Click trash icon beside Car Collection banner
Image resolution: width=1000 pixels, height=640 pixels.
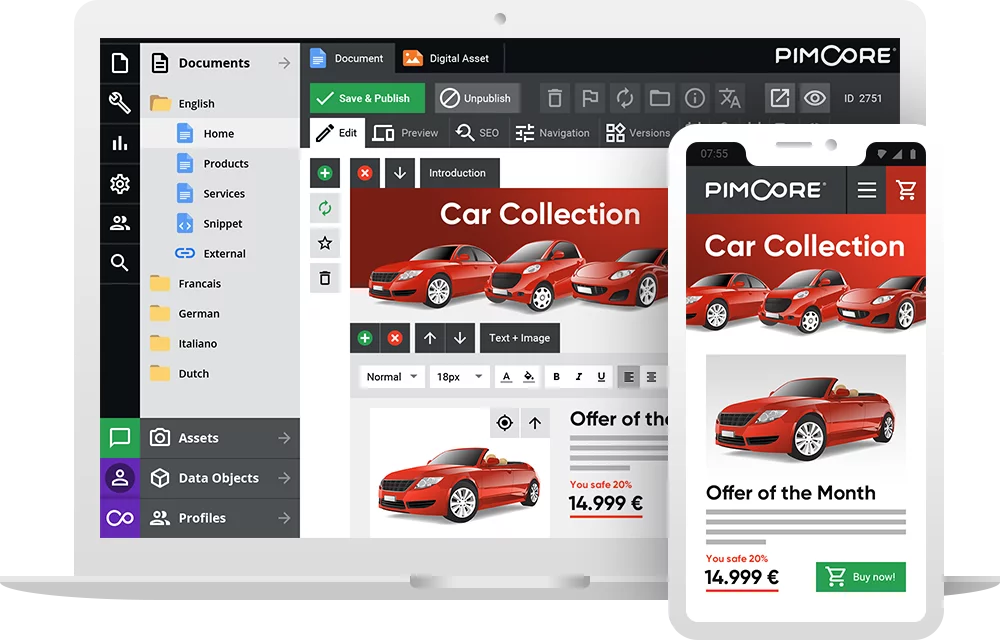(x=325, y=278)
